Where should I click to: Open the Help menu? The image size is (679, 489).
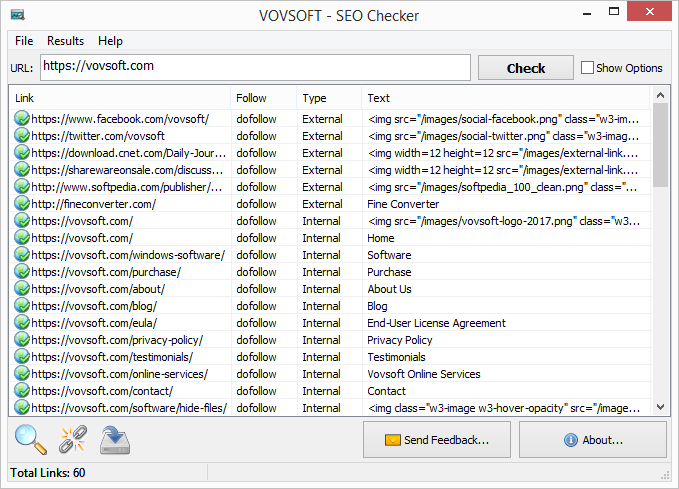[110, 41]
